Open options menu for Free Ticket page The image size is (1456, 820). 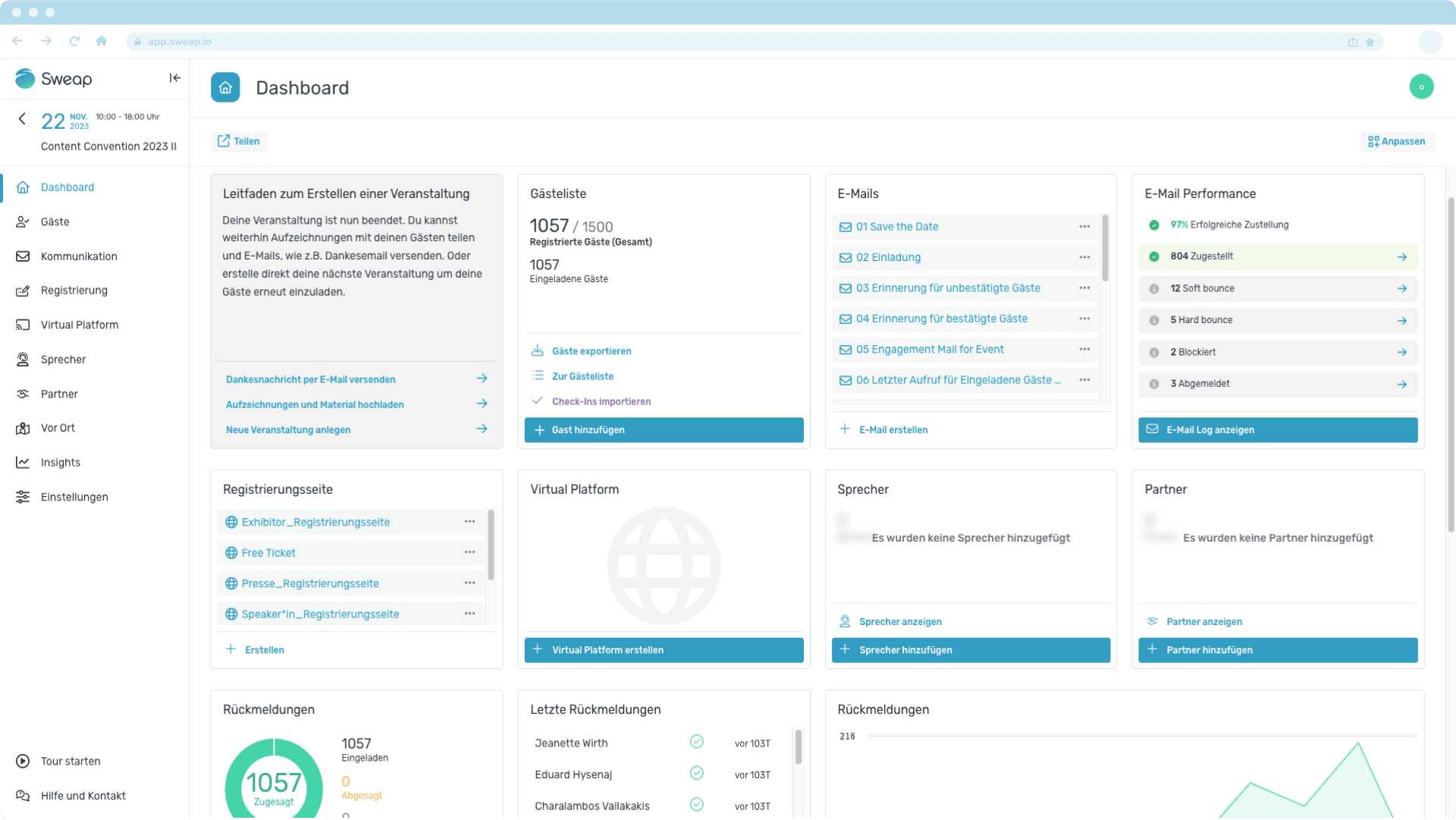[469, 552]
